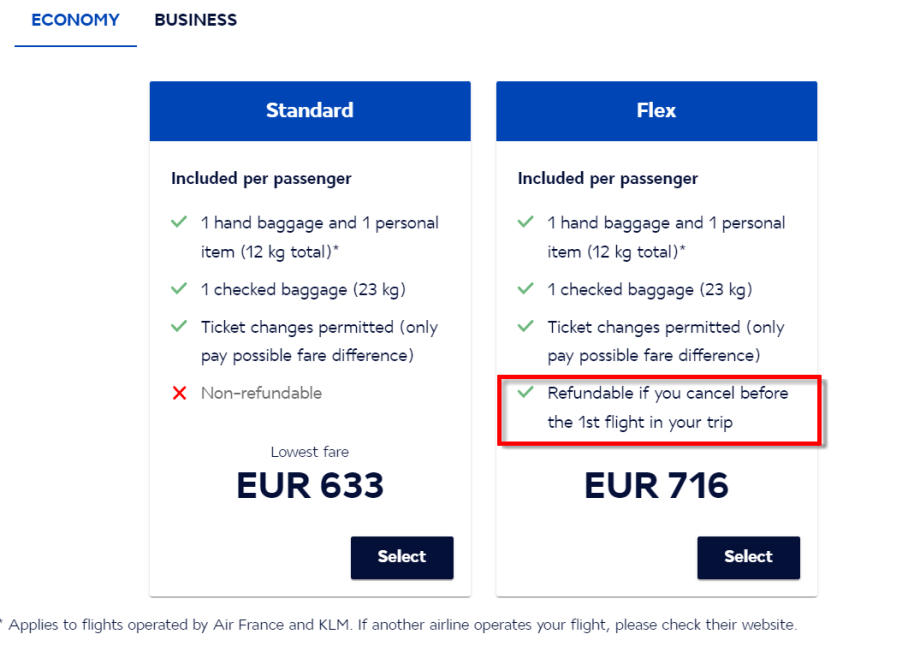Click the EUR 633 lowest fare price
This screenshot has height=646, width=920.
click(x=310, y=485)
